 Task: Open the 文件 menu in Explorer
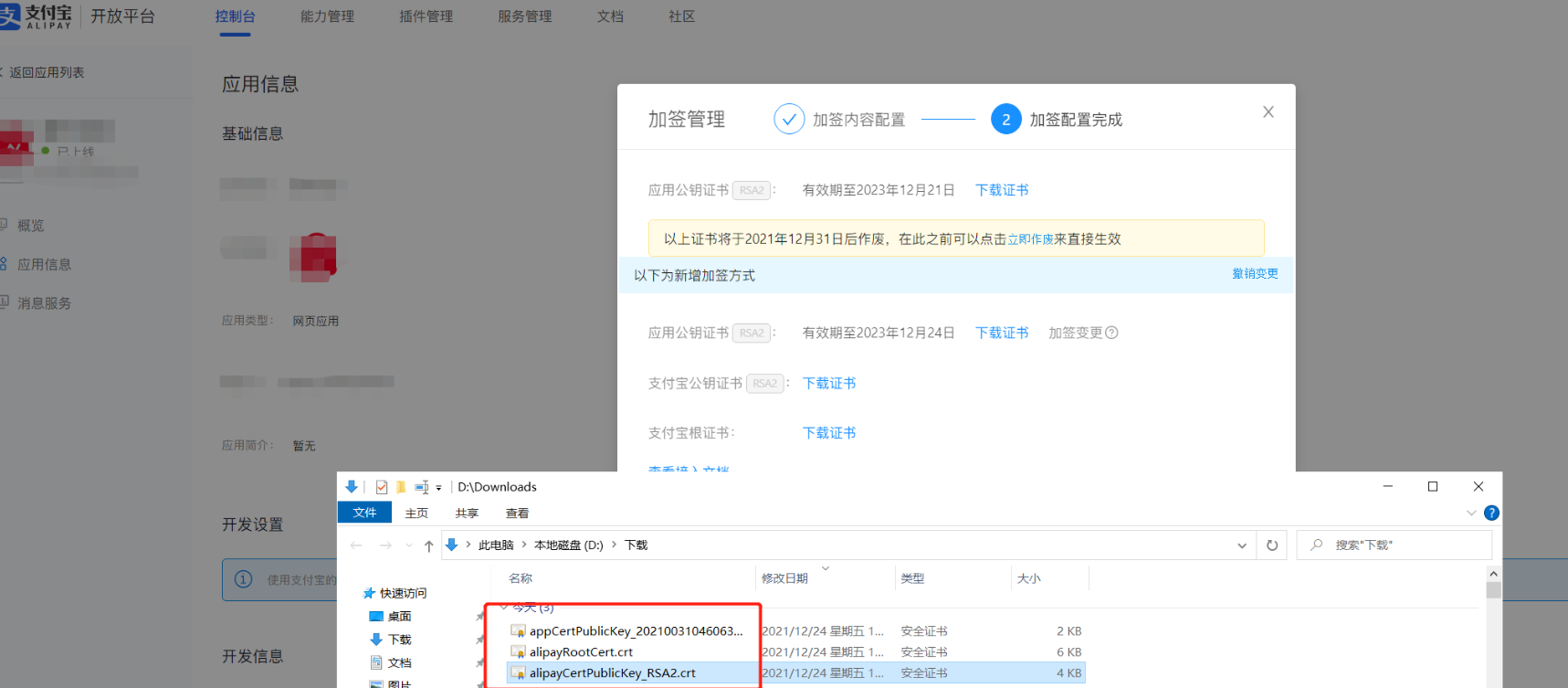tap(364, 513)
